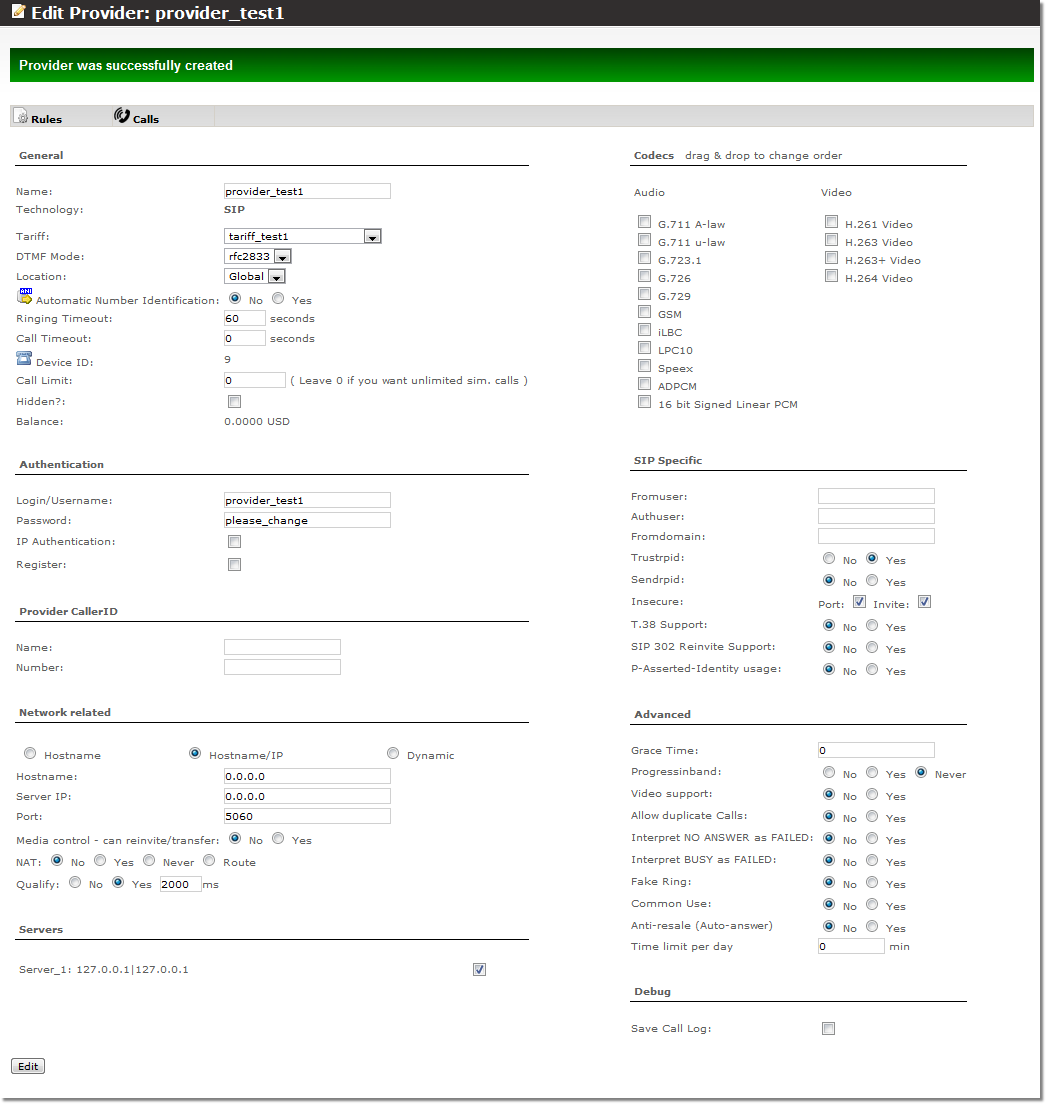The width and height of the screenshot is (1046, 1104).
Task: Check the H.264 Video codec
Action: pos(831,276)
